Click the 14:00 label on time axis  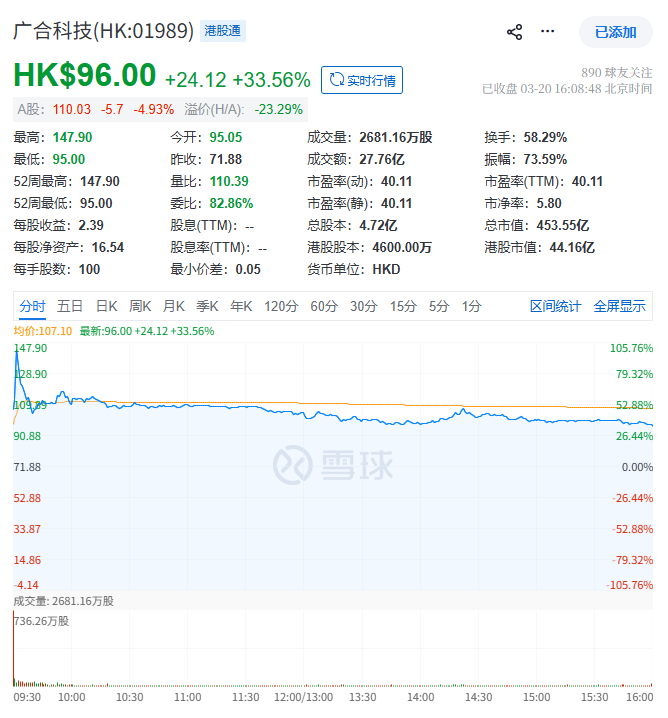(421, 697)
